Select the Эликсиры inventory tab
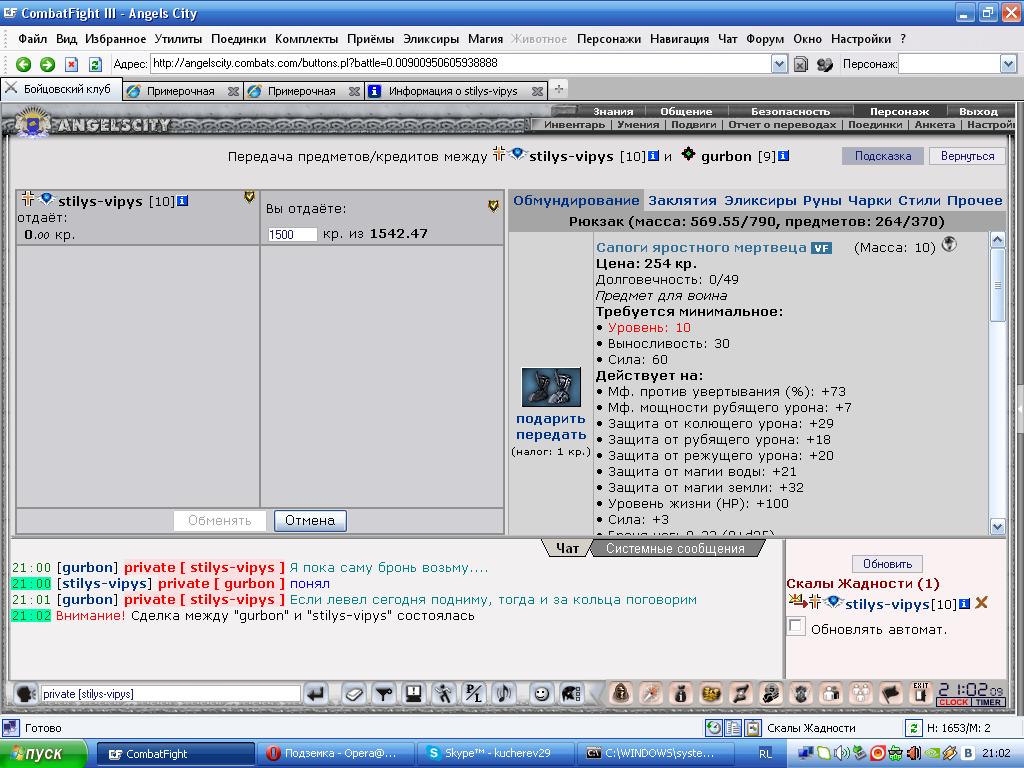The image size is (1024, 768). (x=760, y=200)
